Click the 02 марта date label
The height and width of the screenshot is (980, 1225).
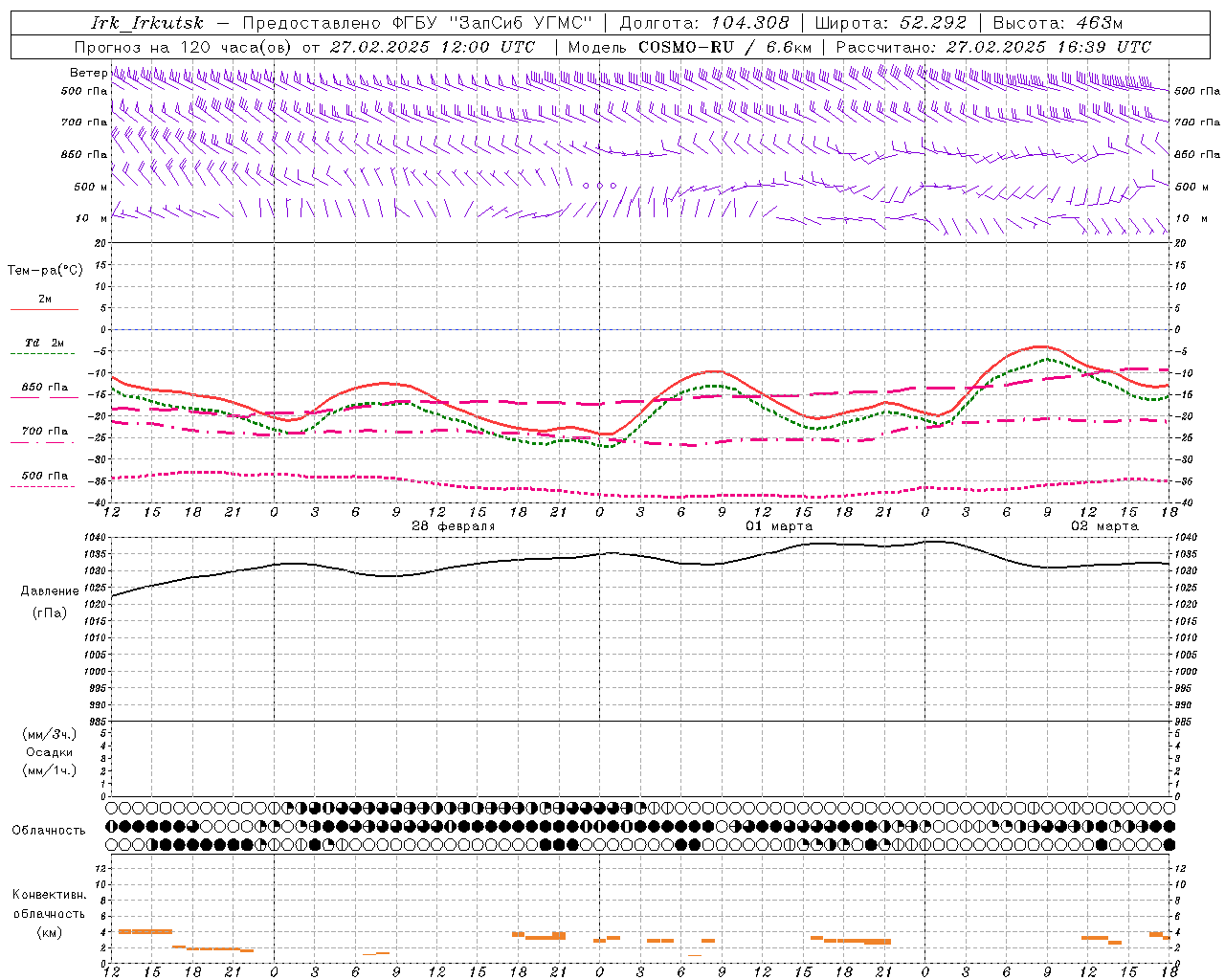[1104, 526]
